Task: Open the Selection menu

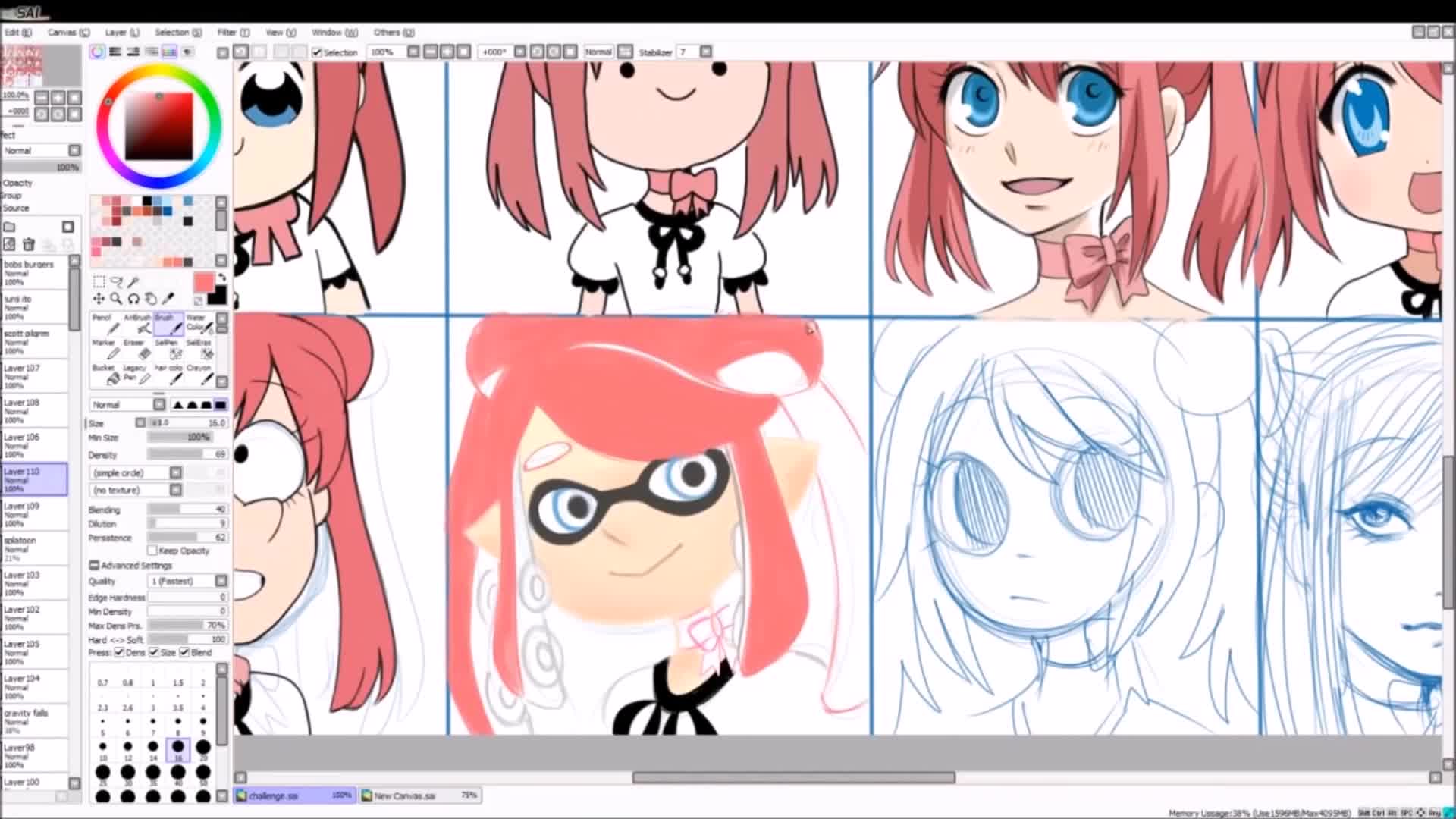Action: coord(178,33)
